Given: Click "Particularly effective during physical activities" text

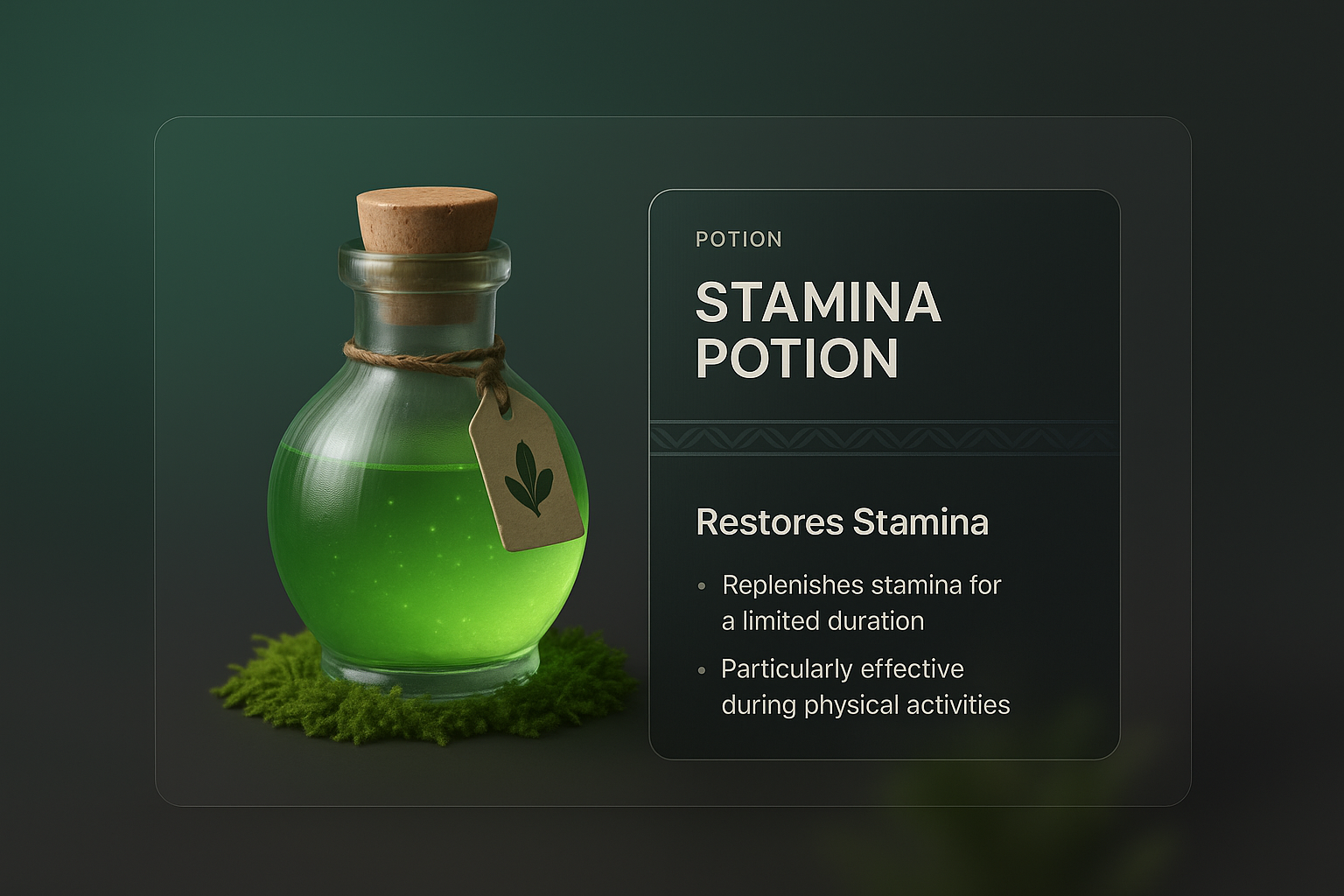Looking at the screenshot, I should coord(864,687).
